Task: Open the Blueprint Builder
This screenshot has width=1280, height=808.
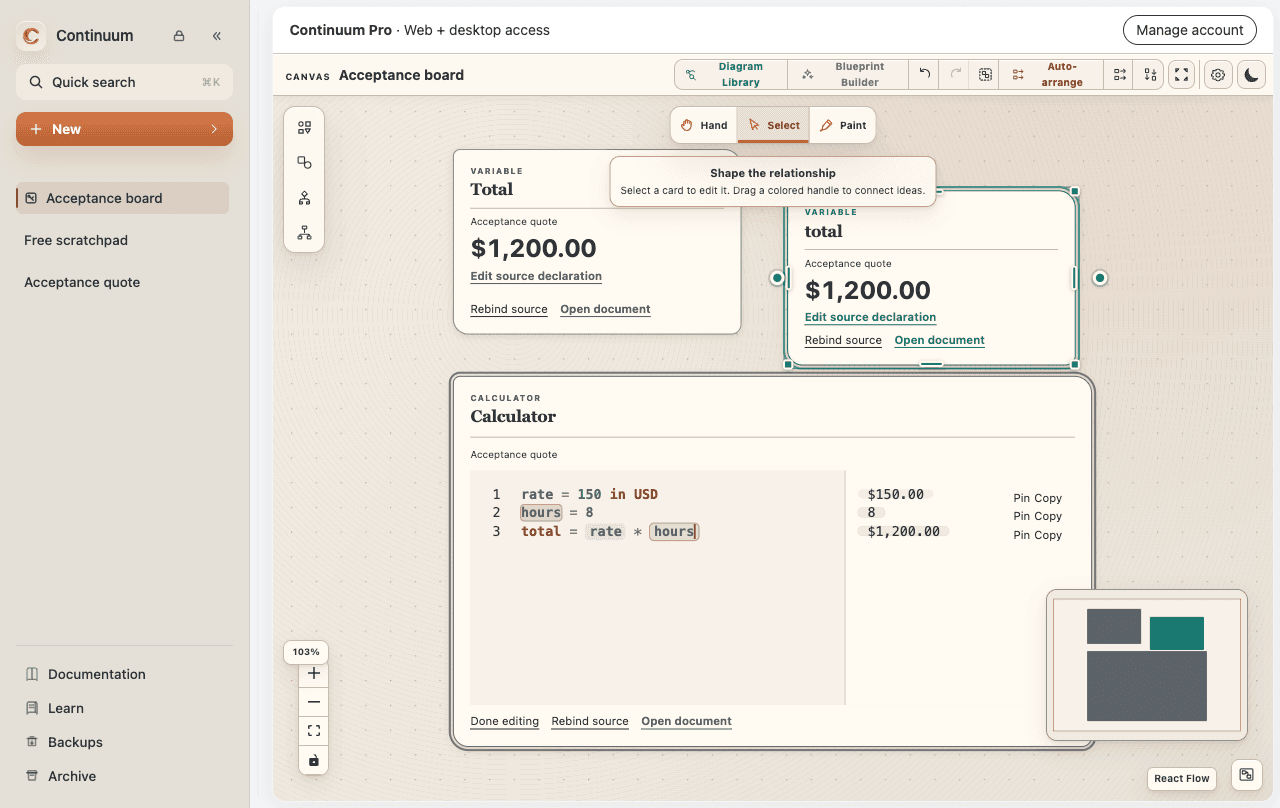Action: click(x=848, y=75)
